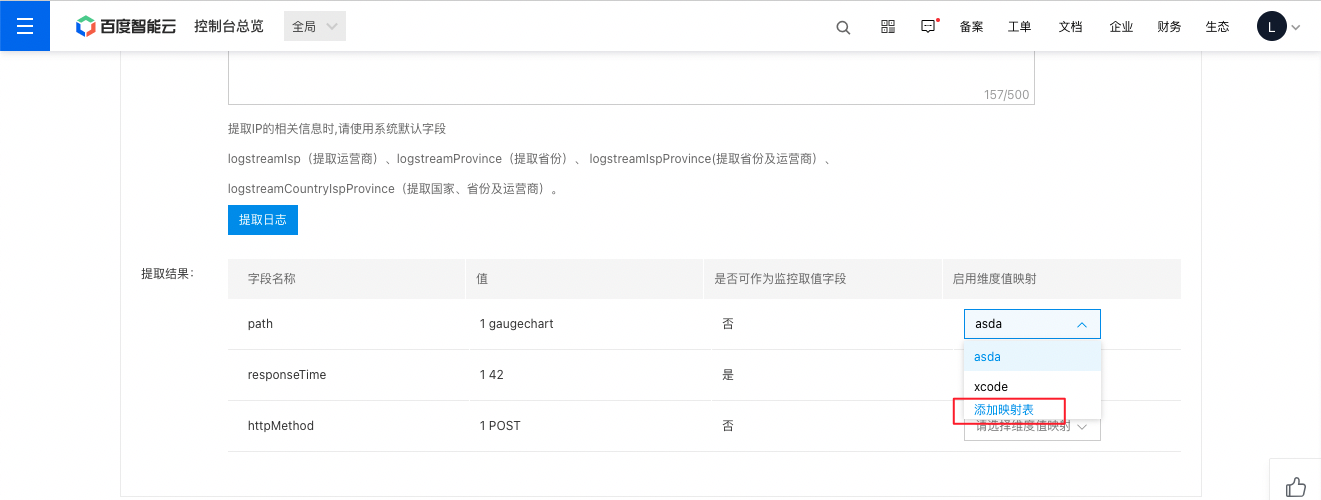Open the blue hamburger menu
1321x500 pixels.
(x=25, y=26)
